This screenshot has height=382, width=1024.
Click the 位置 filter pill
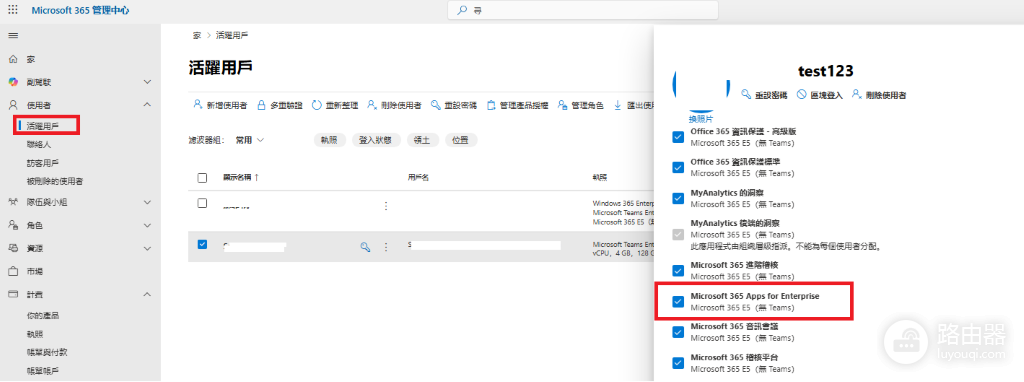pyautogui.click(x=461, y=140)
